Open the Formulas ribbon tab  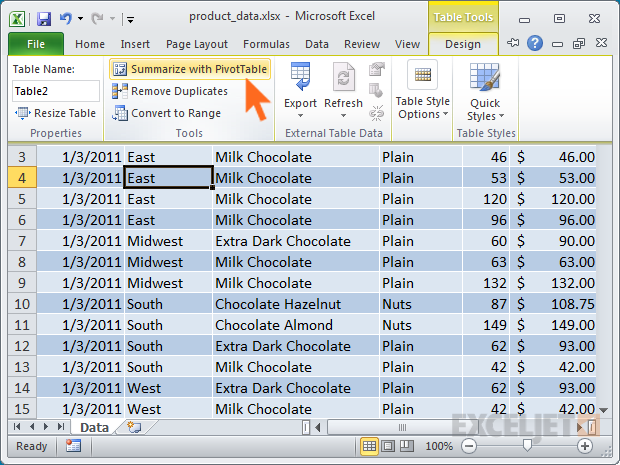coord(268,44)
